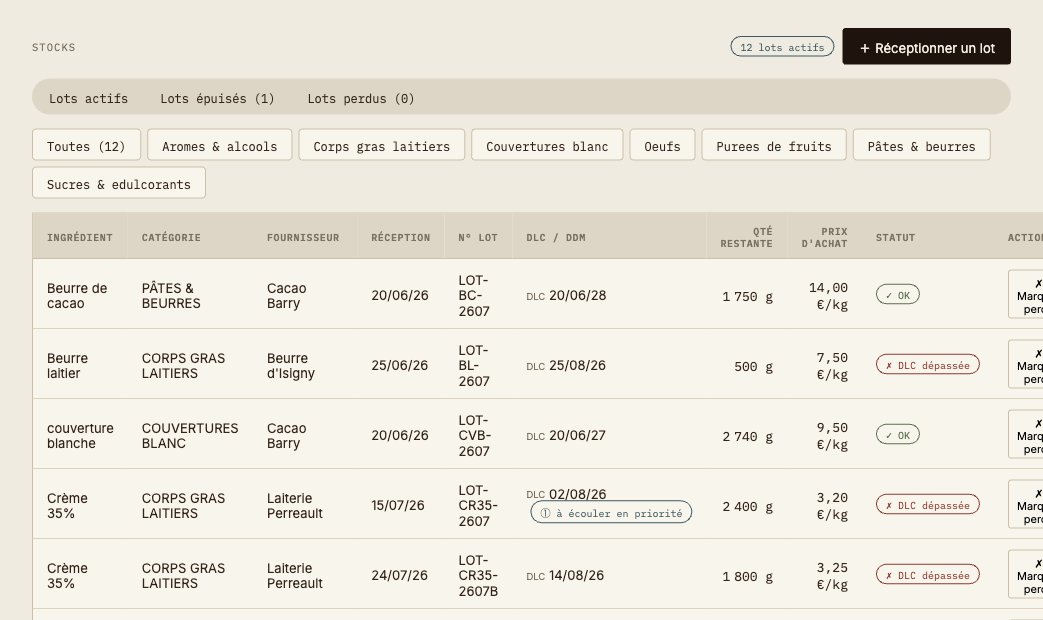The height and width of the screenshot is (620, 1043).
Task: Click the couverture blanche ingredient cell
Action: click(80, 436)
